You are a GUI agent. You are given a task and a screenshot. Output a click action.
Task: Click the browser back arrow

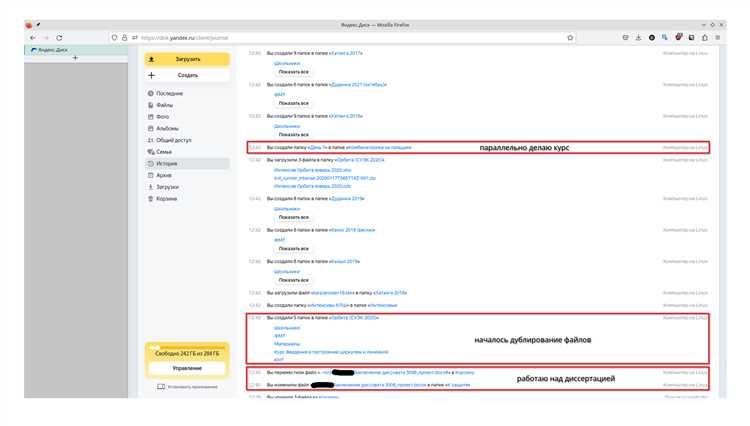click(x=33, y=38)
